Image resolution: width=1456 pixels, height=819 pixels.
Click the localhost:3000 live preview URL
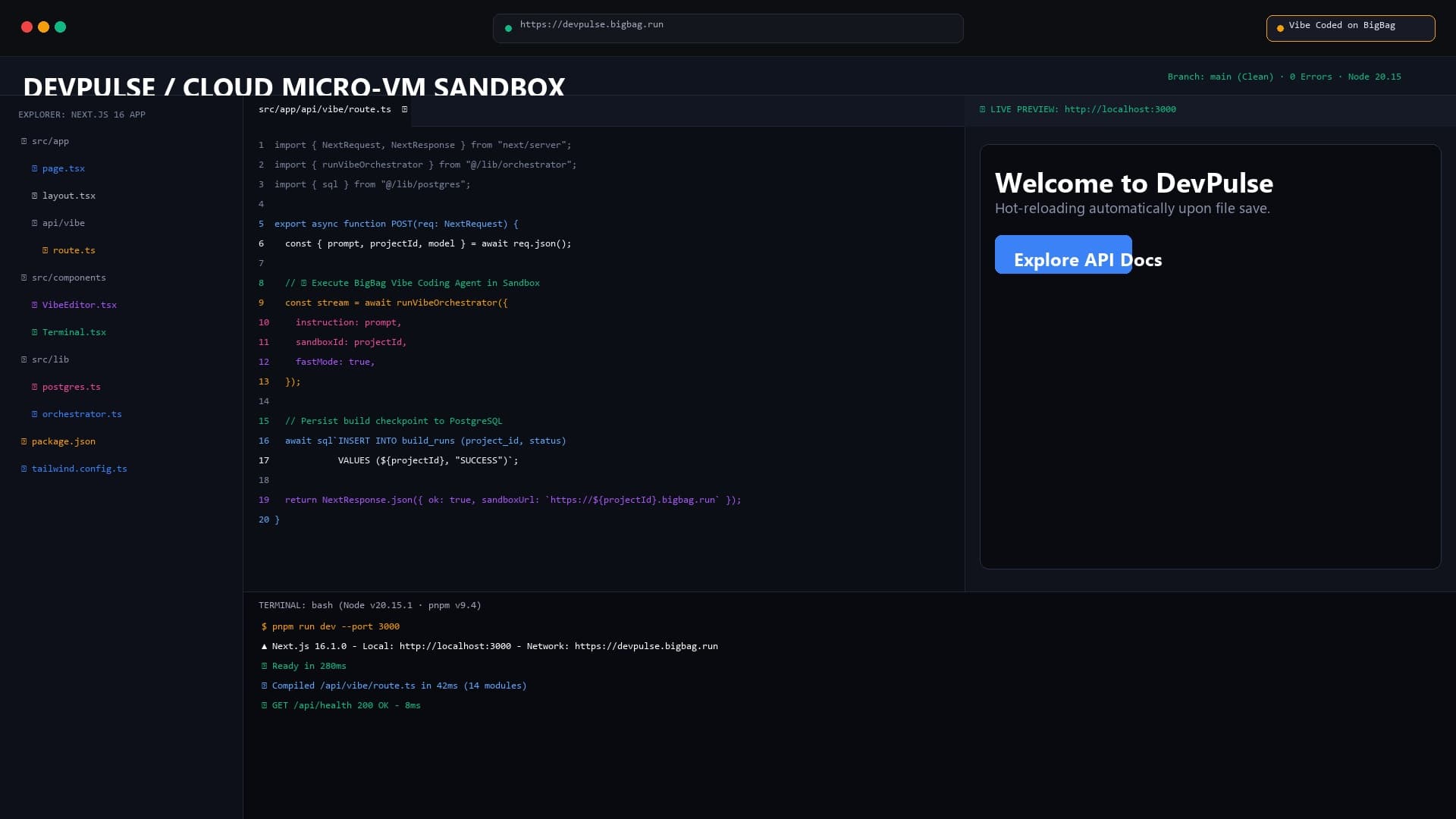coord(1119,109)
